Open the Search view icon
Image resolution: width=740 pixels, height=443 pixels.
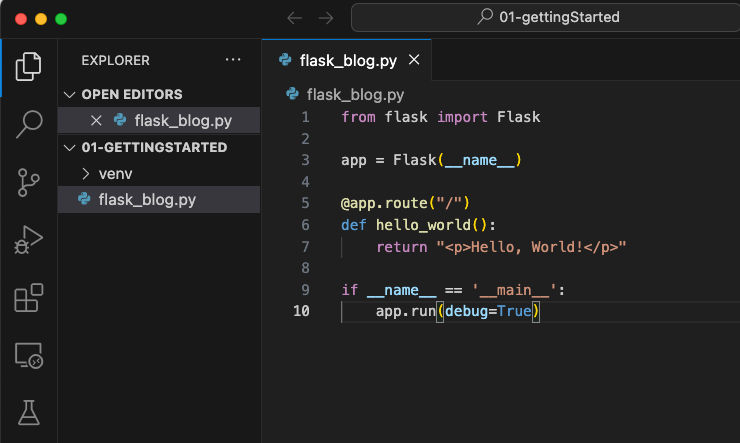(29, 124)
